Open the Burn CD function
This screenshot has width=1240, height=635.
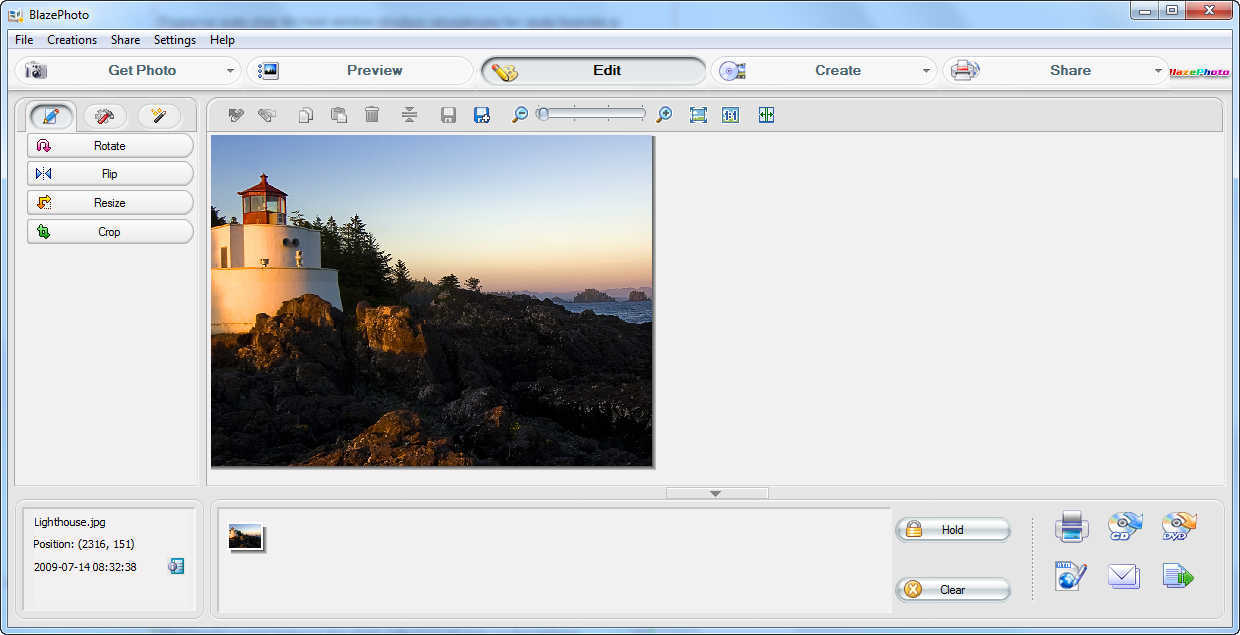point(1124,527)
